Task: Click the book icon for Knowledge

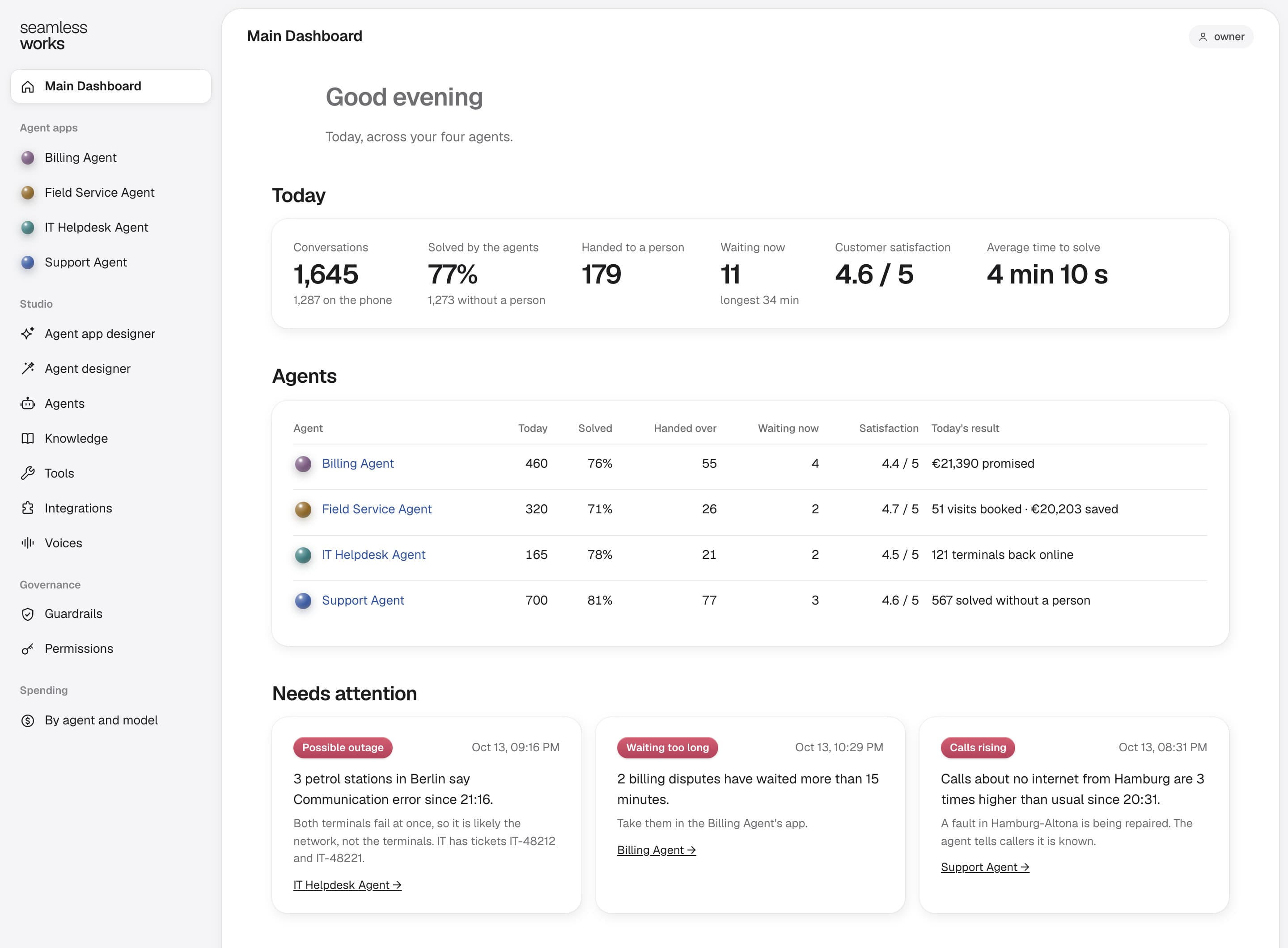Action: [x=28, y=438]
